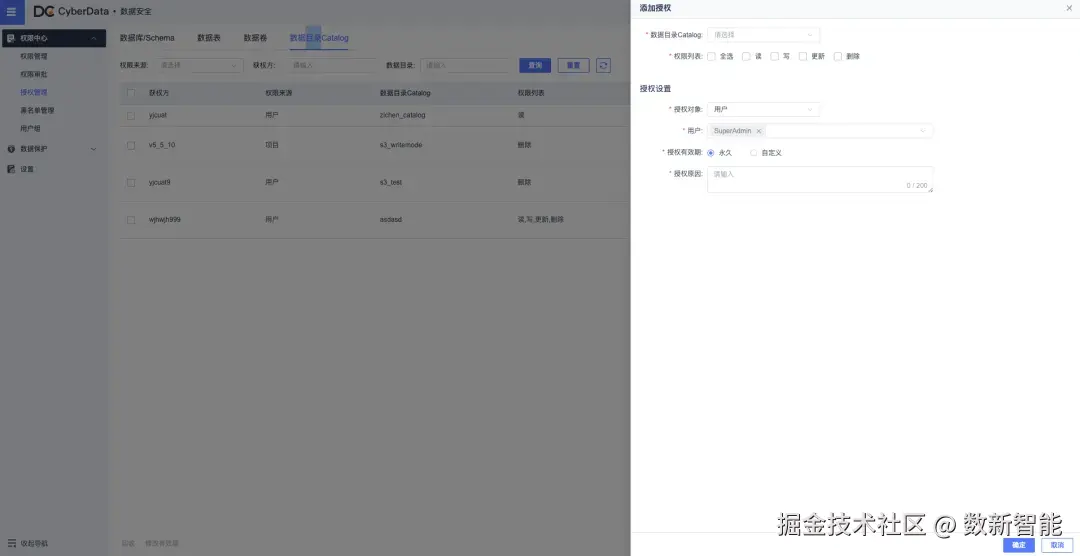1080x556 pixels.
Task: Remove the SuperAdmin tag via its x
Action: [x=759, y=131]
